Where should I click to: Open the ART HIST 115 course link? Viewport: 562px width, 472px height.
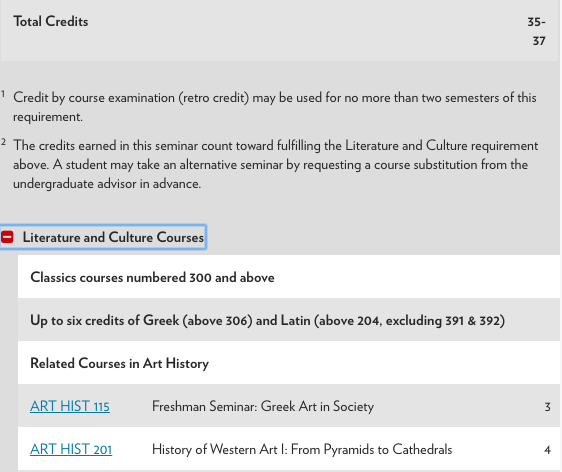pos(70,406)
